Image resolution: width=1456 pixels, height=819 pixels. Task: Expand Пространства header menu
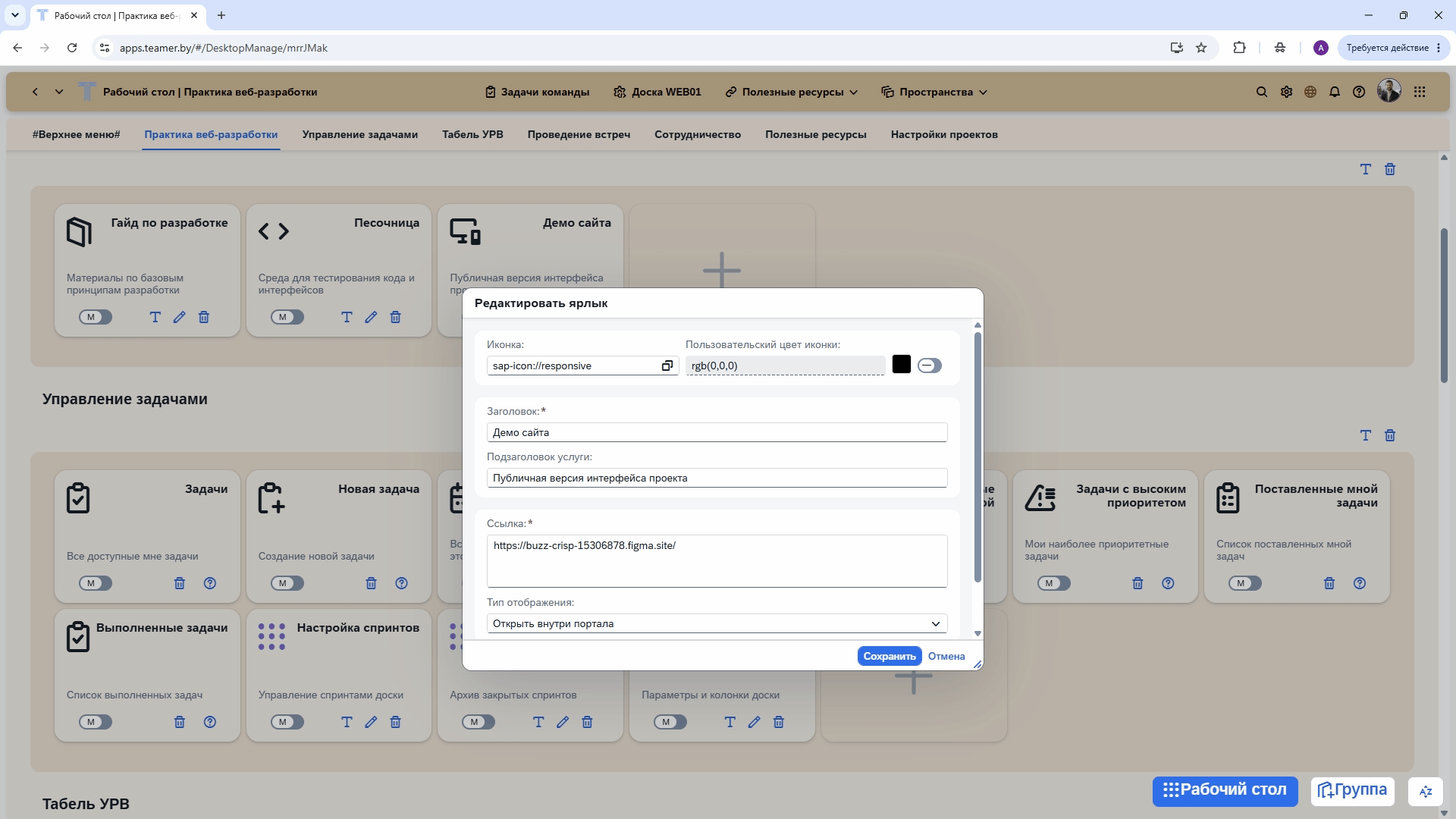click(934, 92)
